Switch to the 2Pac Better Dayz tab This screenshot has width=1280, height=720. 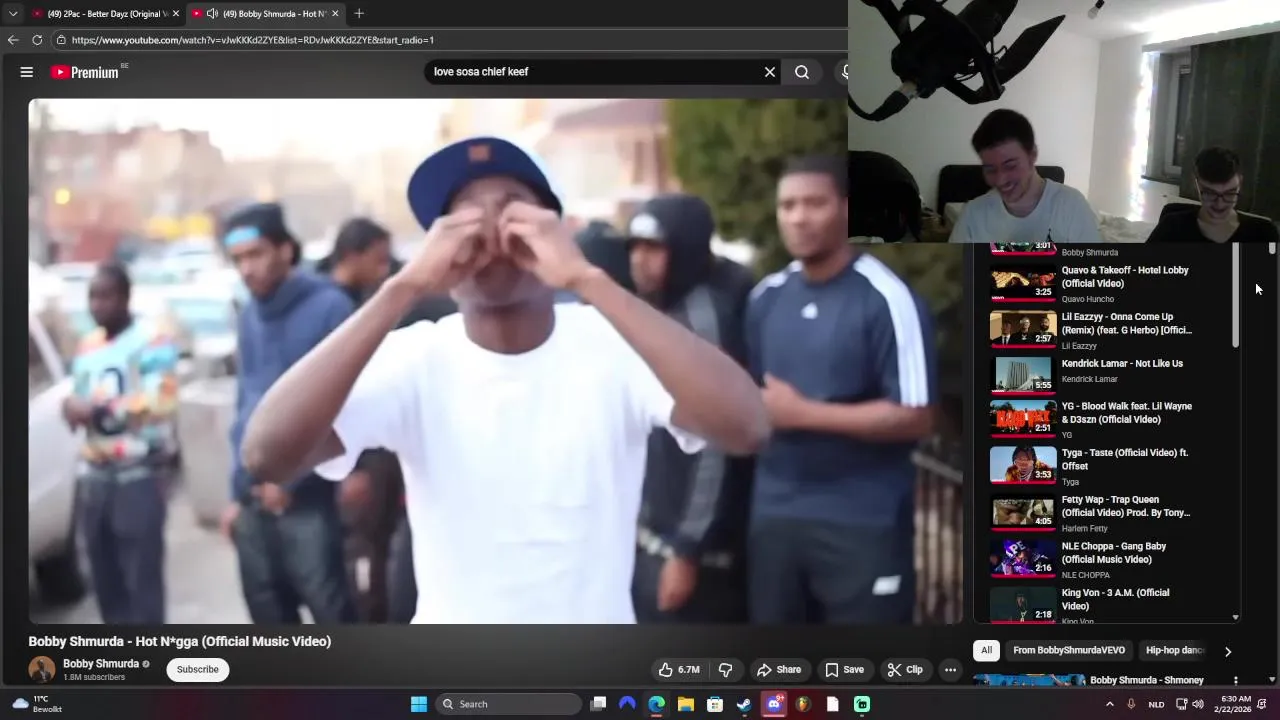105,14
